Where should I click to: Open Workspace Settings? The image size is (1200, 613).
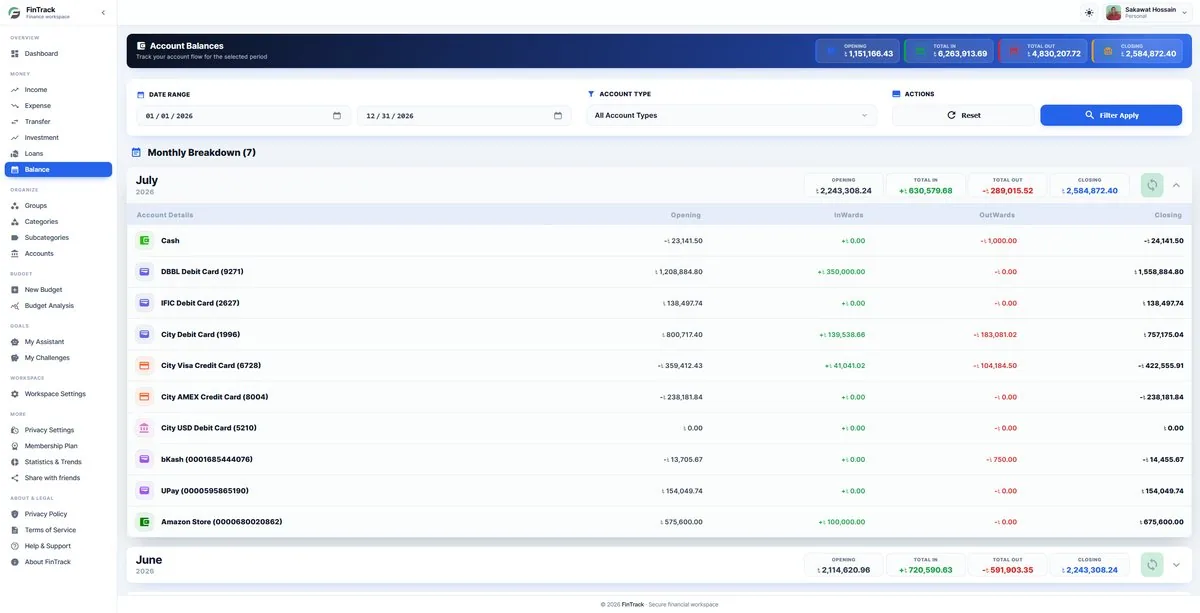tap(58, 394)
